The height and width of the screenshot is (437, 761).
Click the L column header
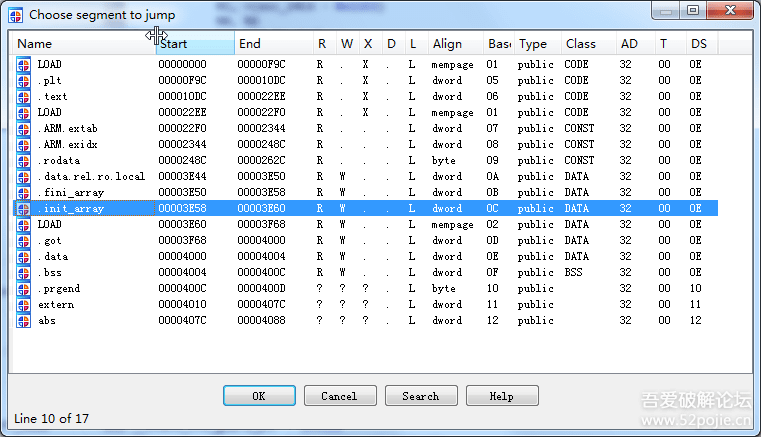click(416, 44)
